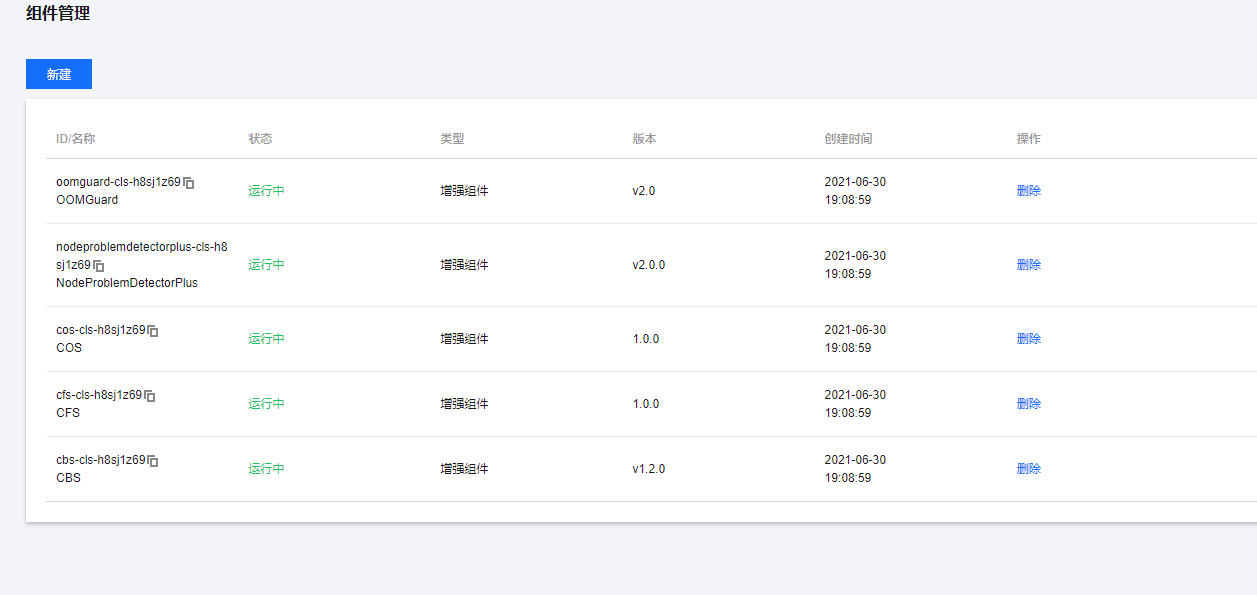
Task: Click the 运行中 status in CFS row
Action: pyautogui.click(x=266, y=403)
